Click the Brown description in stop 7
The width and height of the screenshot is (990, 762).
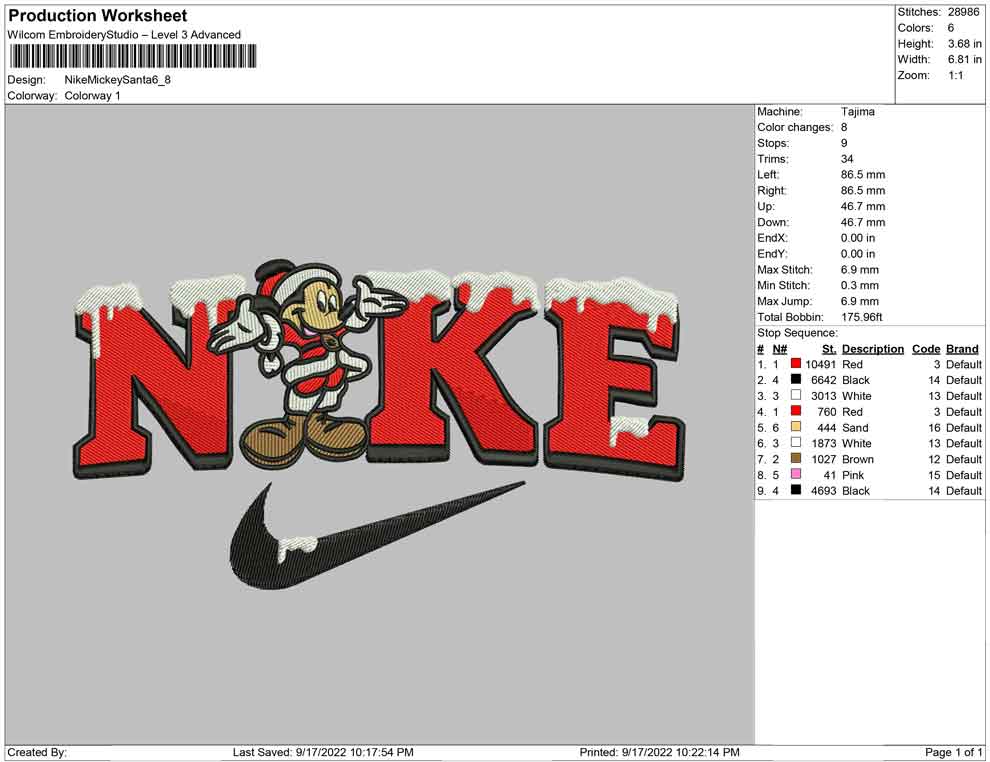[x=857, y=459]
